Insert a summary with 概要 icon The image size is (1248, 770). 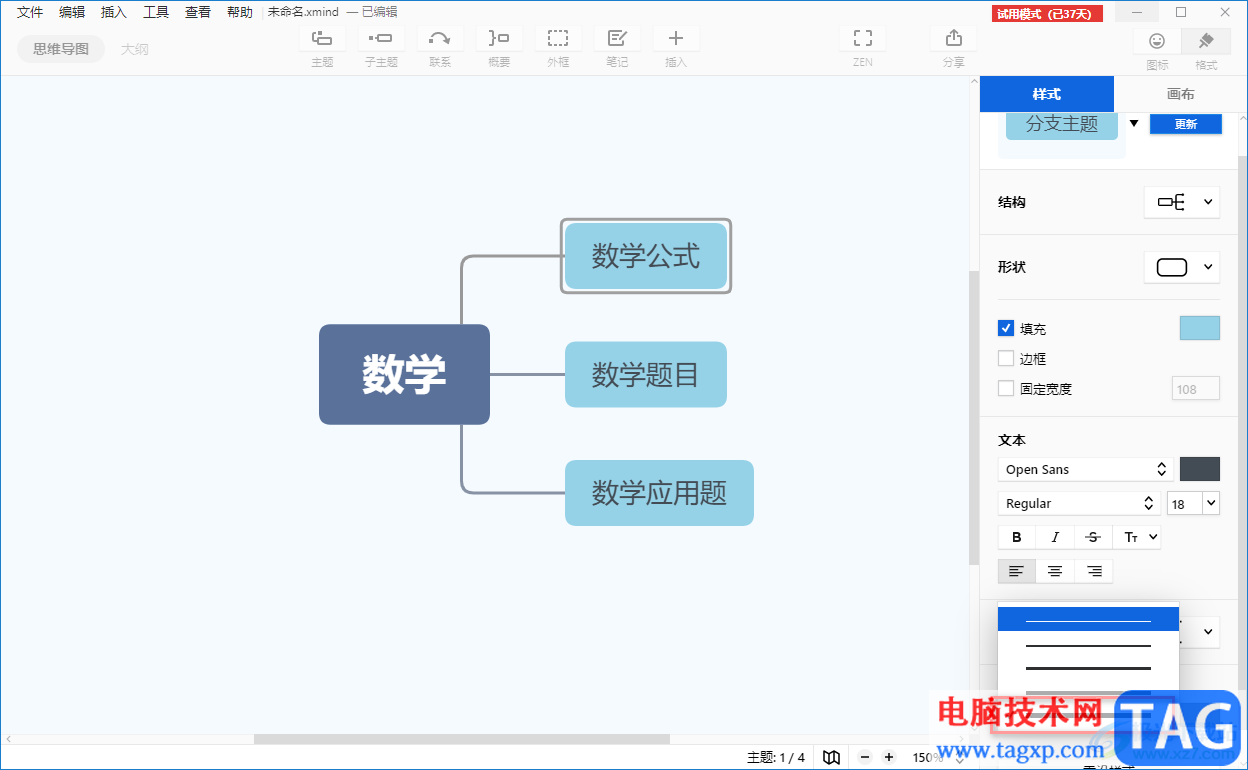(x=499, y=39)
